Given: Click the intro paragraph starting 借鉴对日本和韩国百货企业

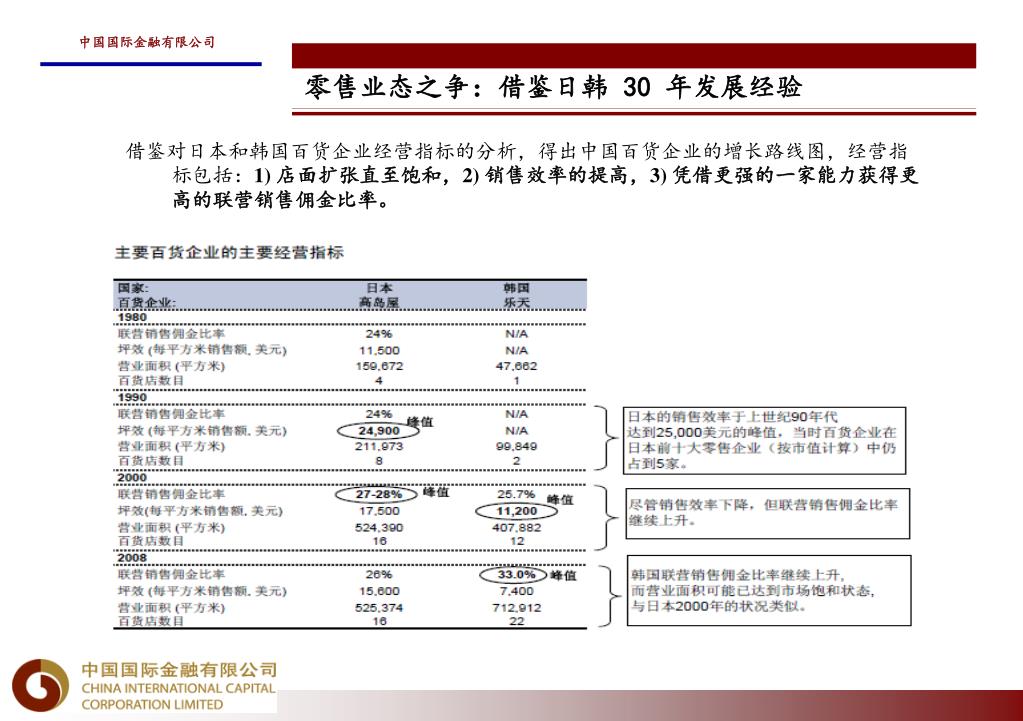Looking at the screenshot, I should point(522,175).
